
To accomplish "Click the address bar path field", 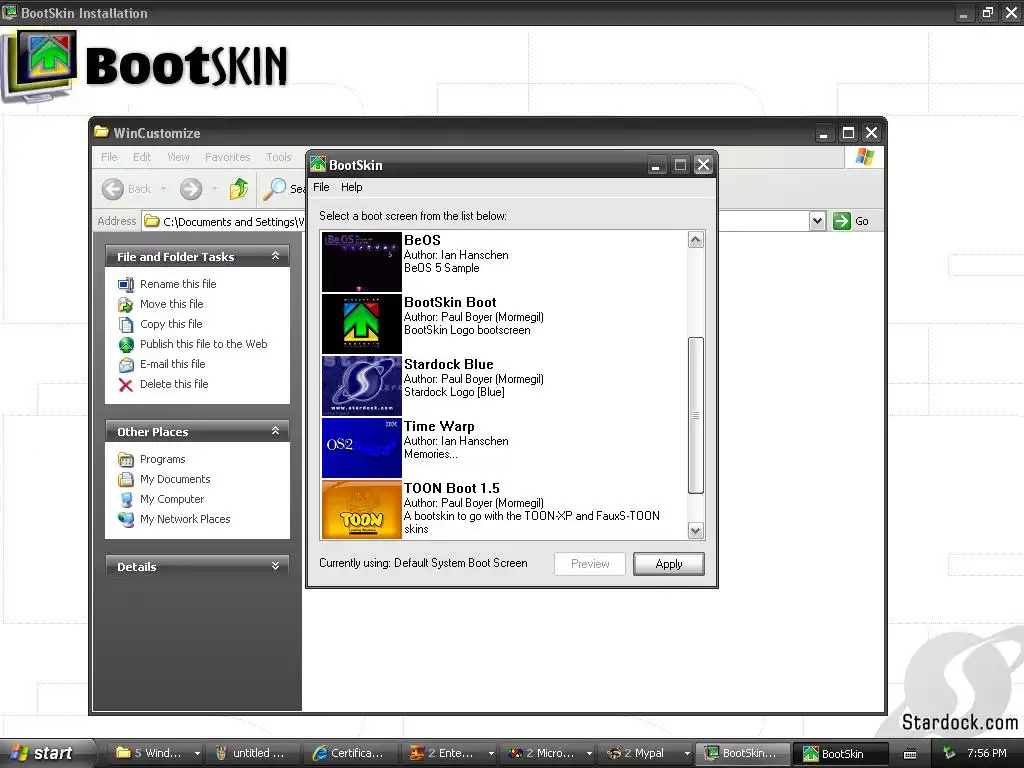I will [x=224, y=222].
